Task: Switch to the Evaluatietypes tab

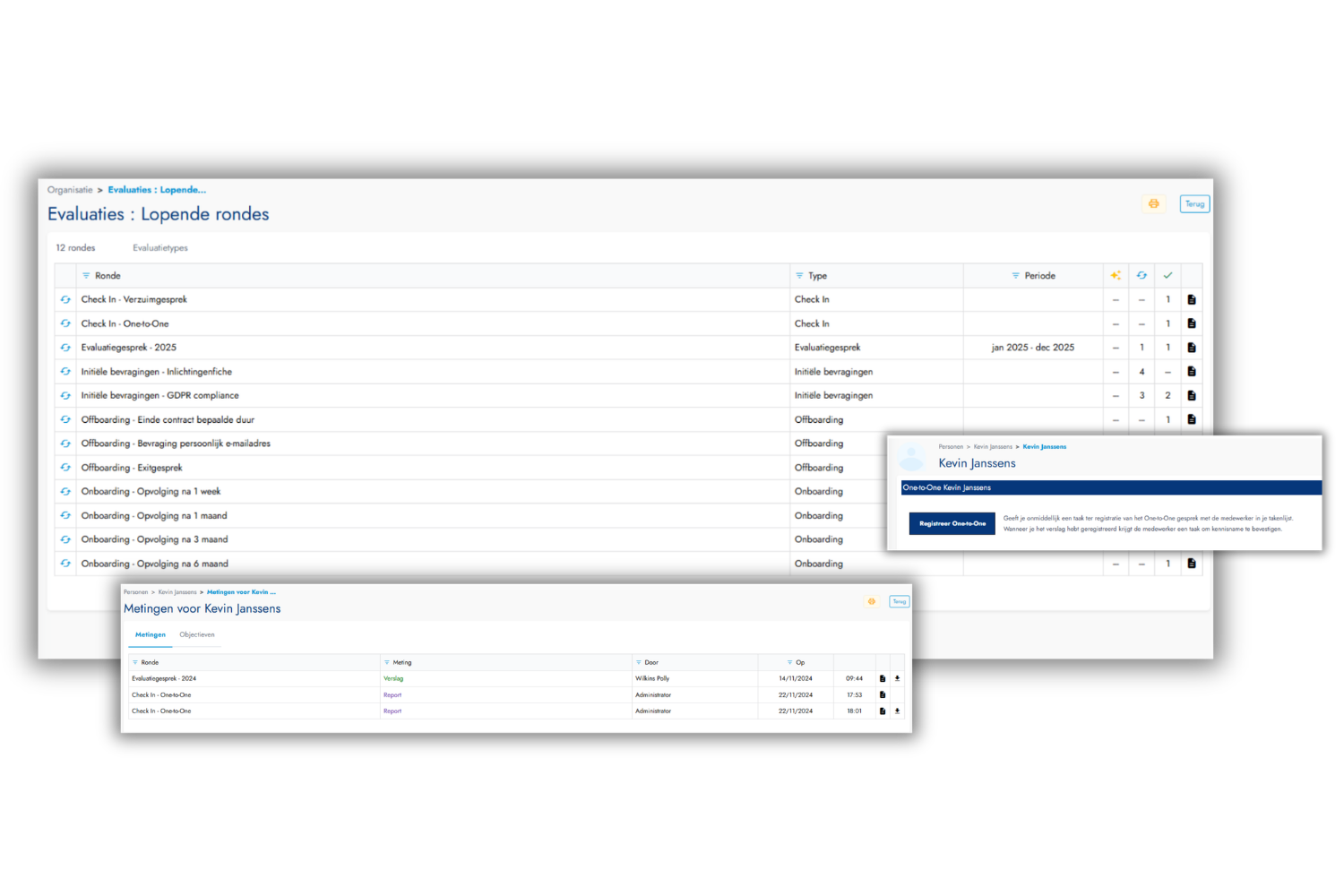Action: coord(159,247)
